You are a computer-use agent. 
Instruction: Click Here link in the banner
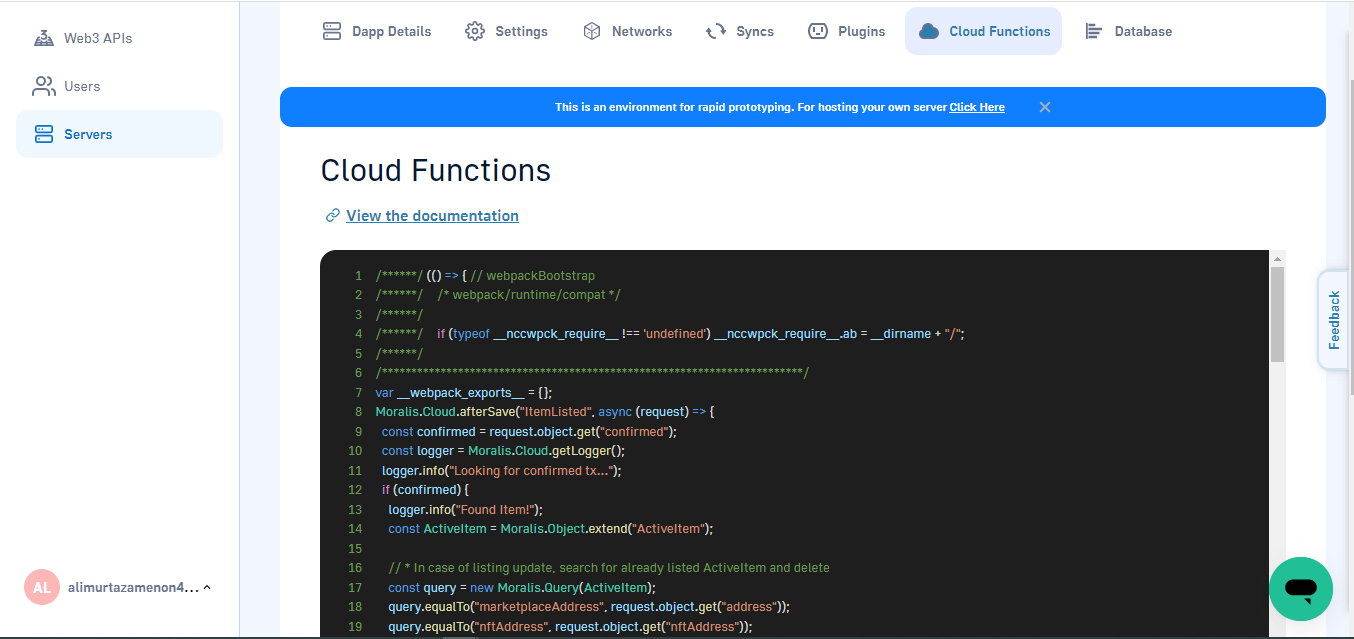click(977, 107)
